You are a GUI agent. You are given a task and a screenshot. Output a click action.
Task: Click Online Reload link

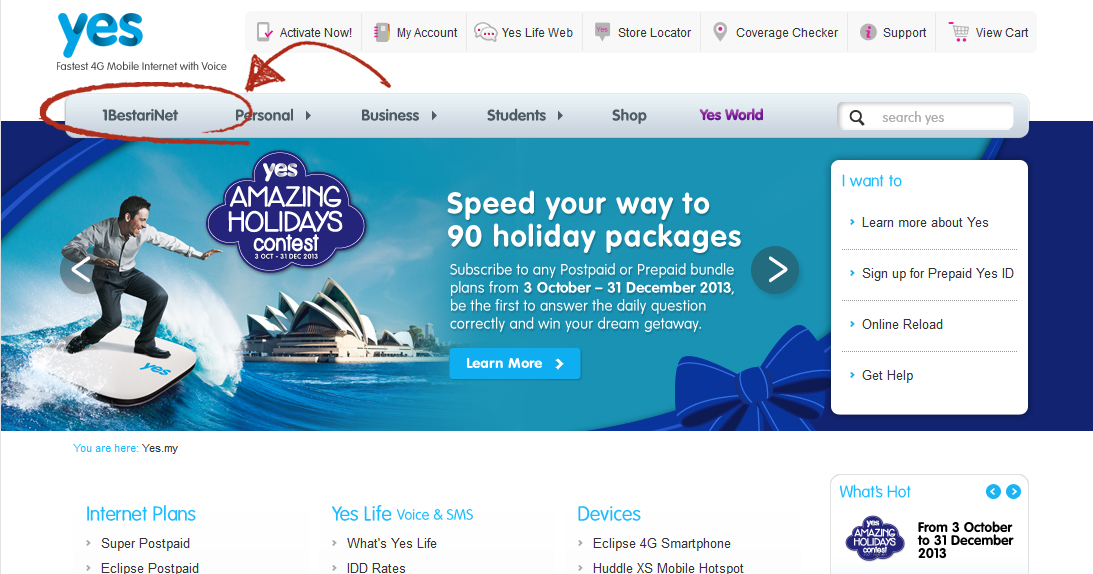pos(902,324)
